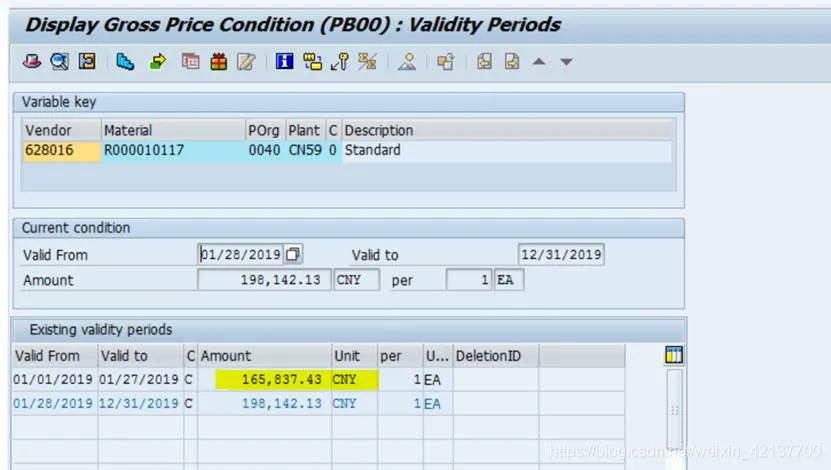The height and width of the screenshot is (470, 831).
Task: Click the yellow hierarchy boxes icon
Action: [312, 61]
